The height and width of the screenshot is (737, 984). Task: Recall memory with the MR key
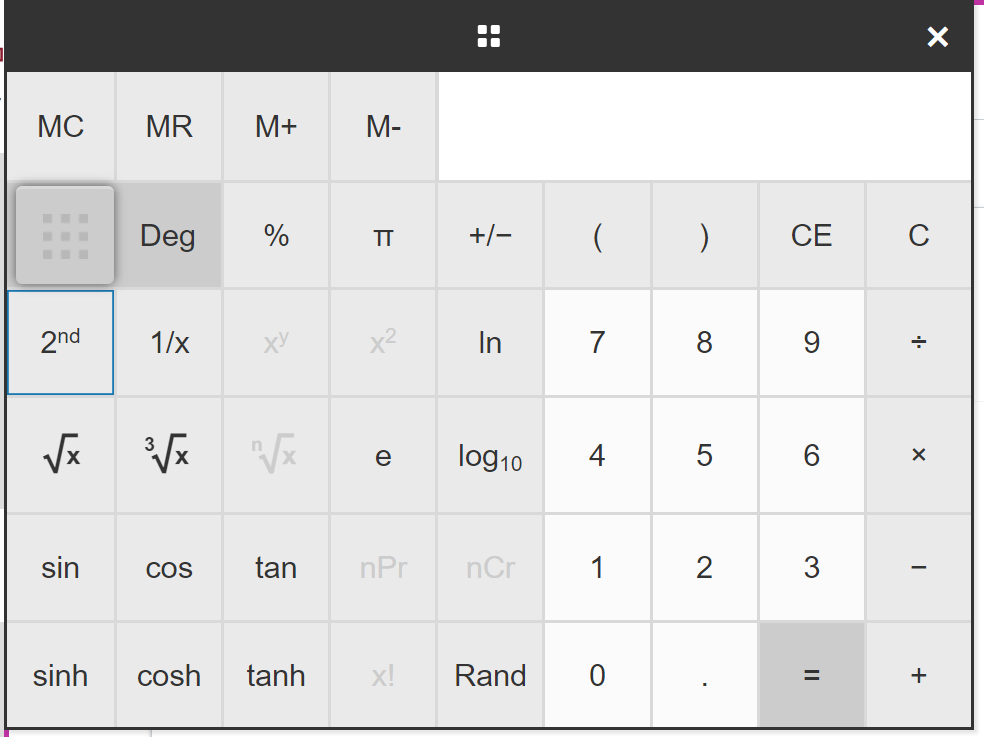tap(169, 127)
